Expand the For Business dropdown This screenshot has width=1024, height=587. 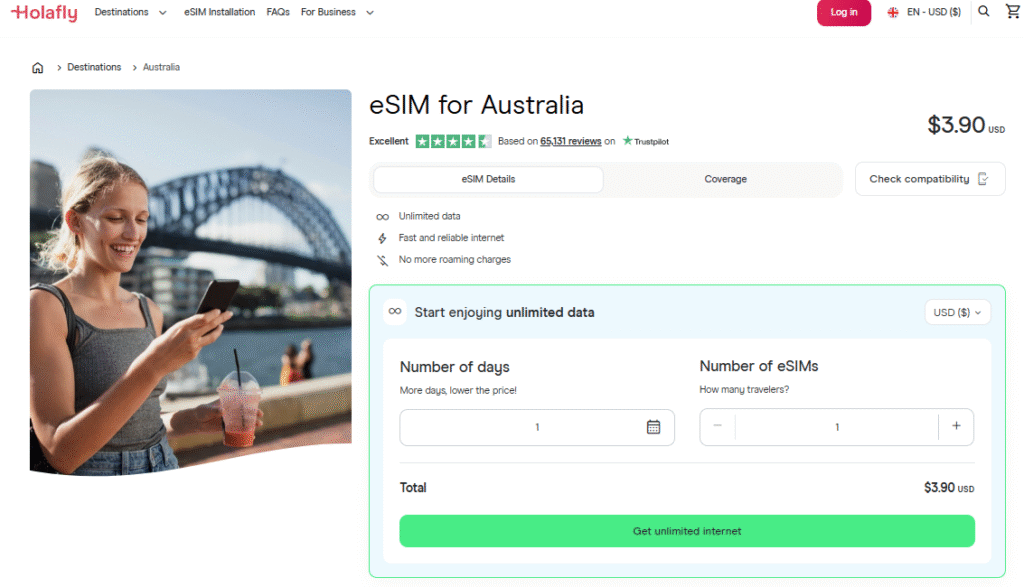click(337, 11)
